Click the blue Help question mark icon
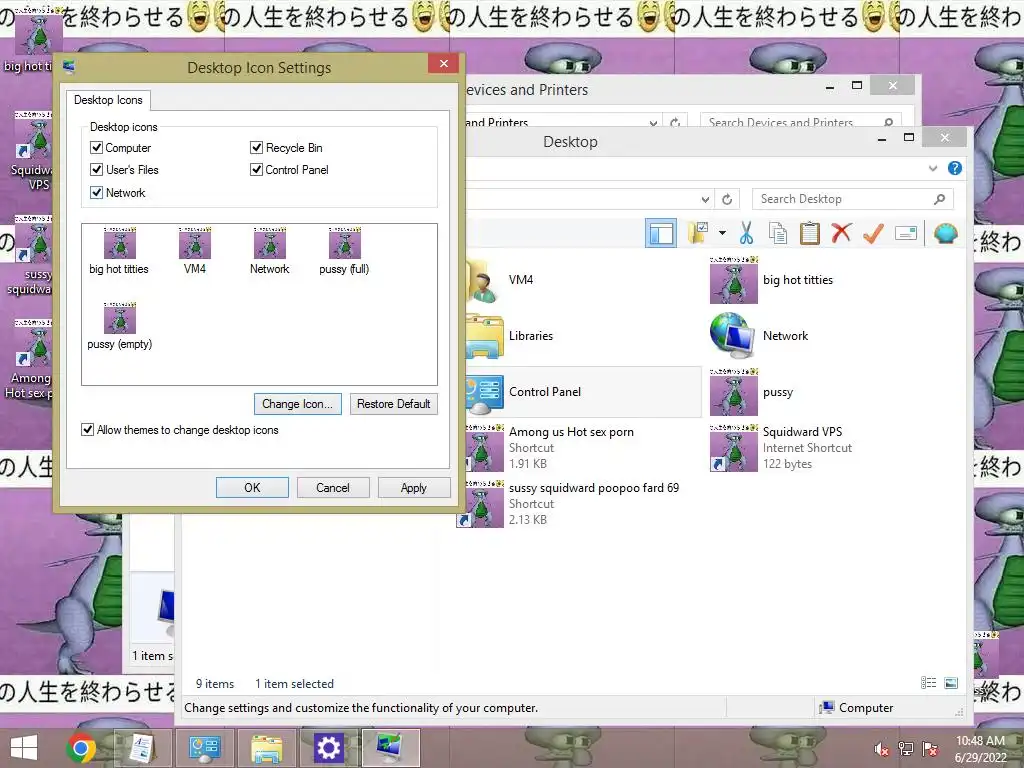This screenshot has height=768, width=1024. (955, 168)
